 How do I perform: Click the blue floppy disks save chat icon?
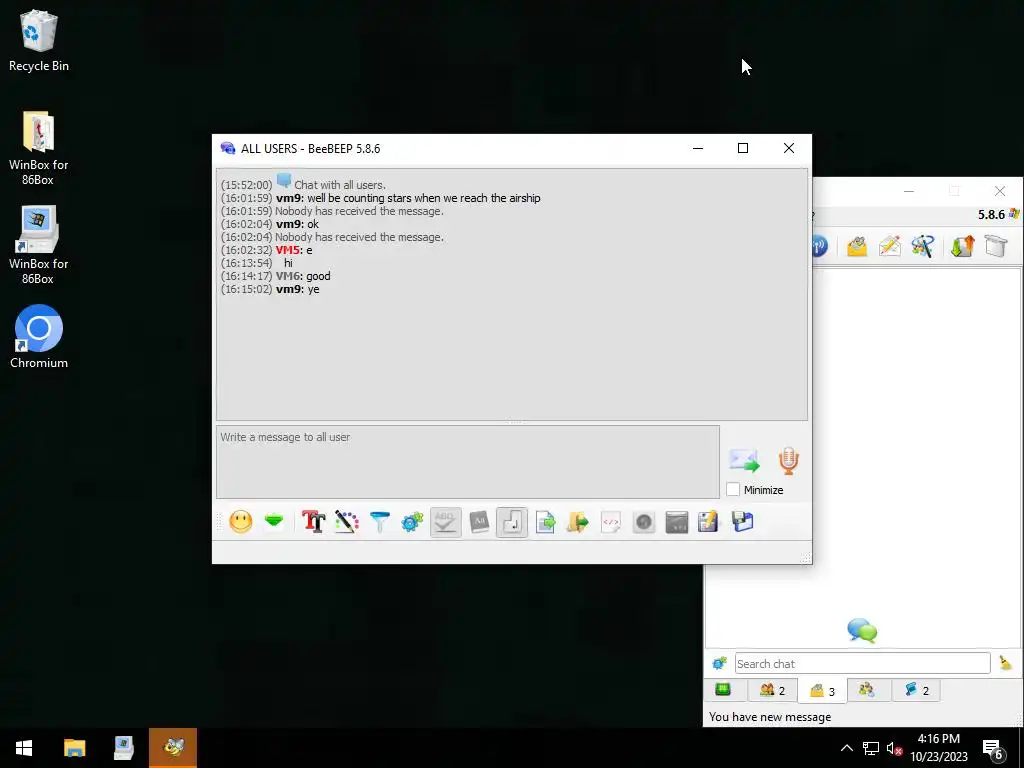pyautogui.click(x=743, y=522)
